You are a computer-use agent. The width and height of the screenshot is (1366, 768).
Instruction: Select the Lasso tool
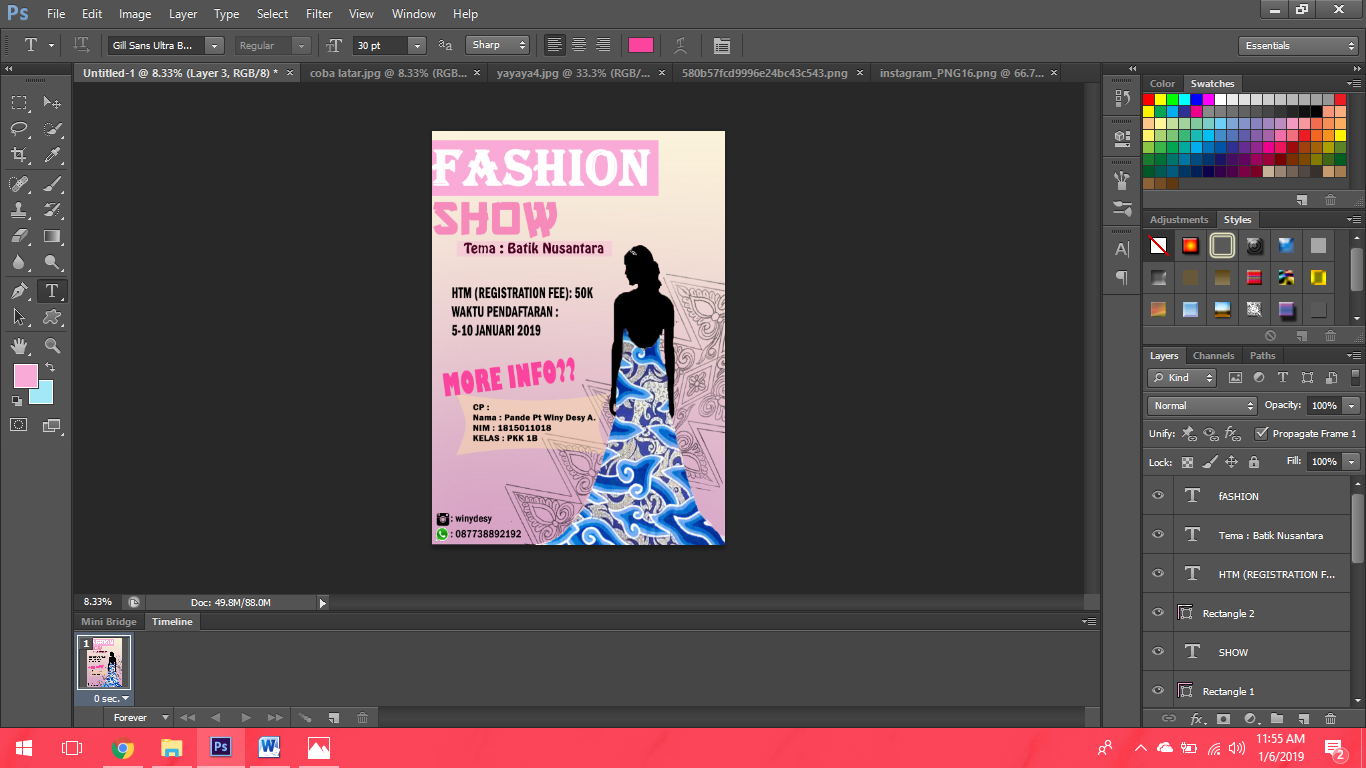pyautogui.click(x=19, y=128)
